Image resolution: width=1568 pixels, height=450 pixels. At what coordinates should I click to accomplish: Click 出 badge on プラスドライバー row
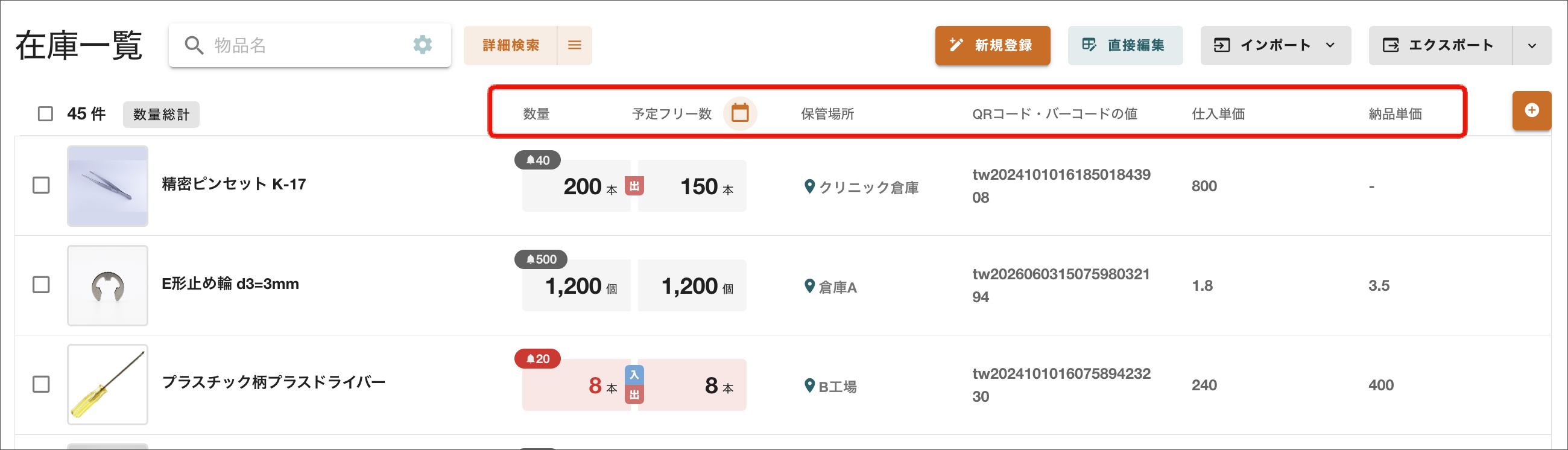tap(634, 395)
